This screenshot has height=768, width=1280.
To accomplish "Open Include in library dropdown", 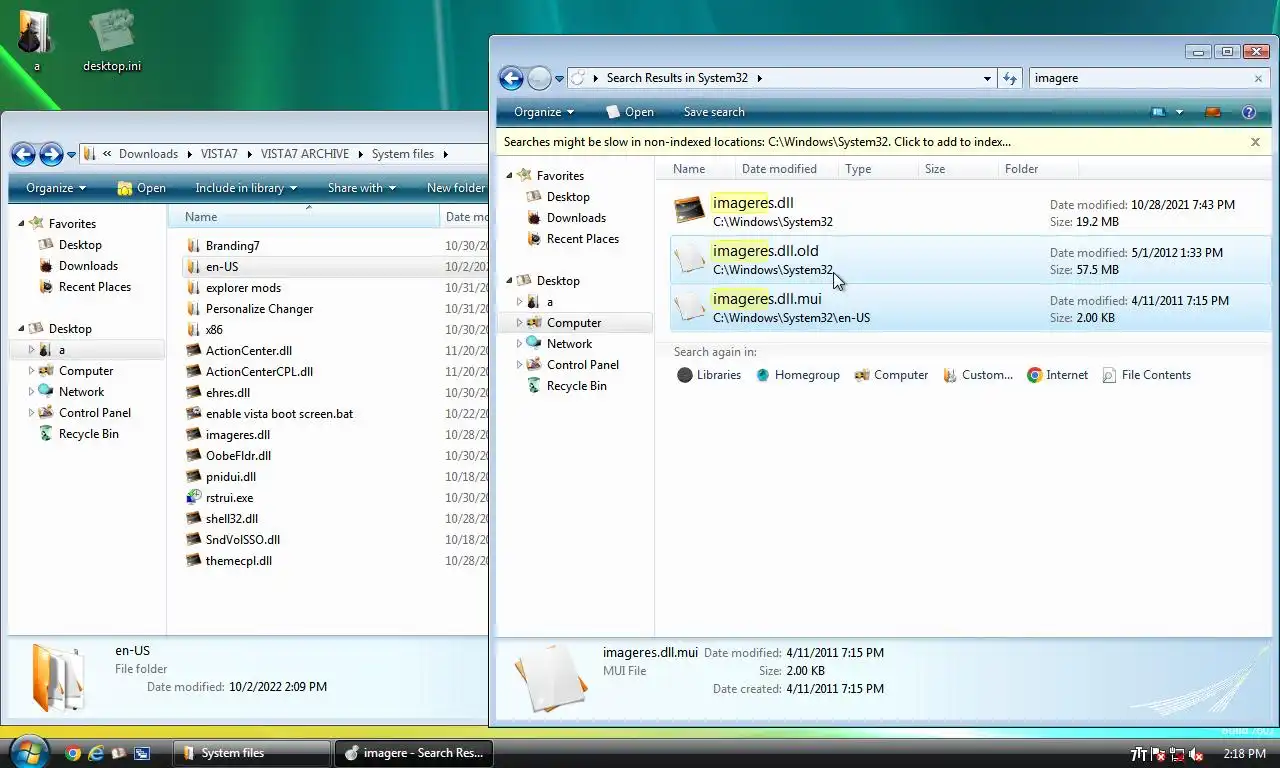I will (246, 188).
